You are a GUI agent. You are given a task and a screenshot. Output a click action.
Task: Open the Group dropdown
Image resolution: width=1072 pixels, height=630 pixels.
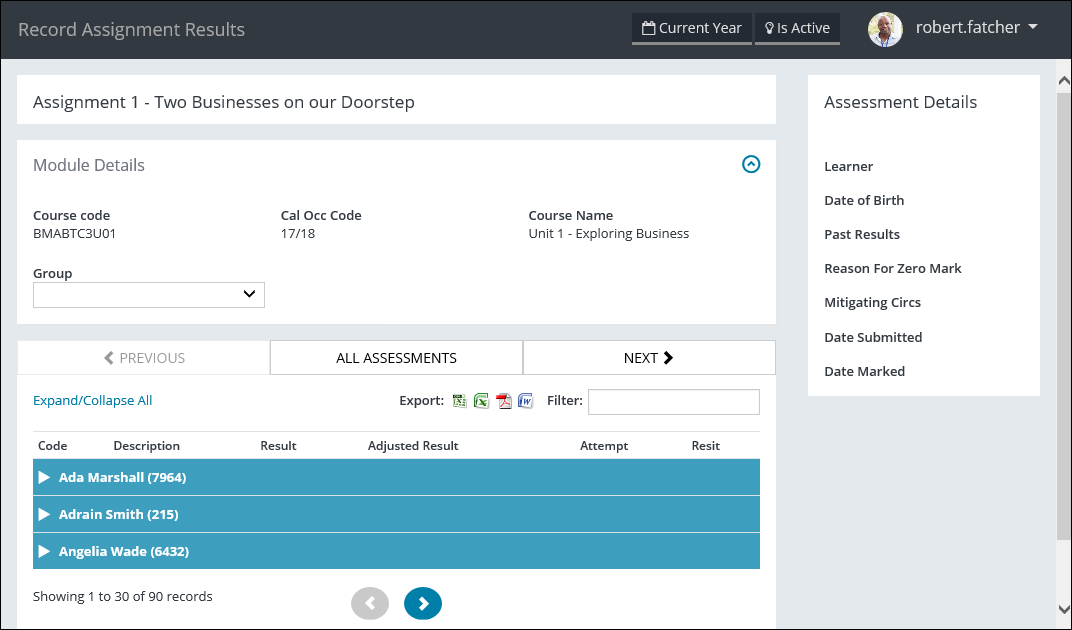click(149, 295)
